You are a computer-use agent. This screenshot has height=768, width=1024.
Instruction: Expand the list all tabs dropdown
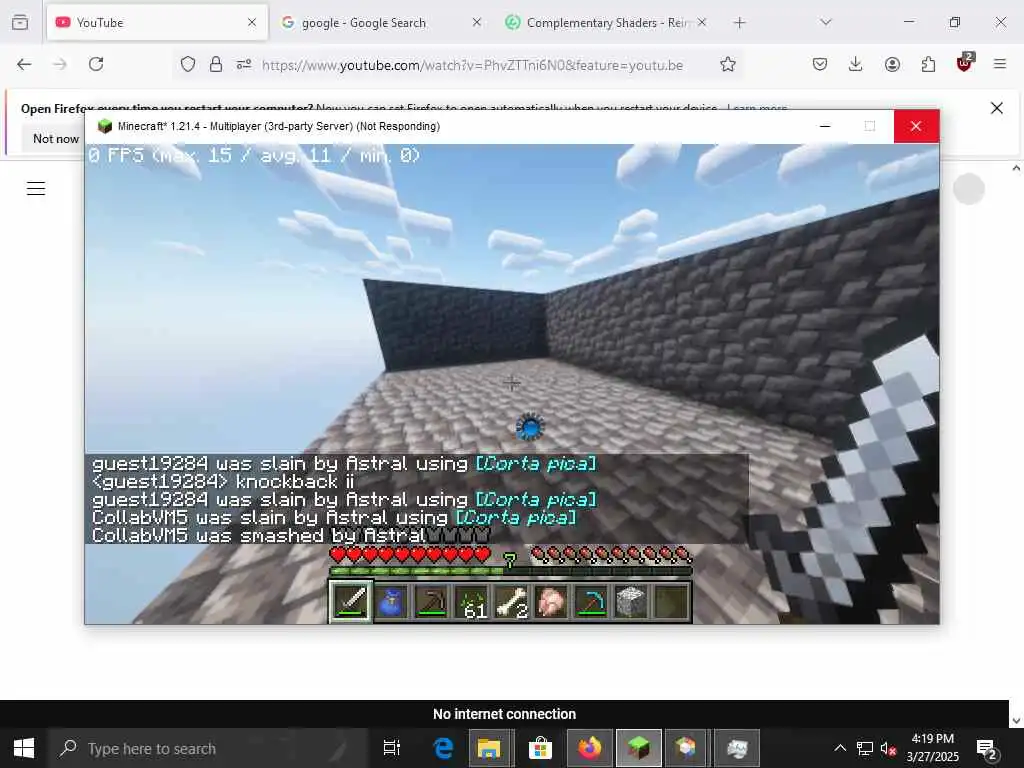[x=825, y=22]
